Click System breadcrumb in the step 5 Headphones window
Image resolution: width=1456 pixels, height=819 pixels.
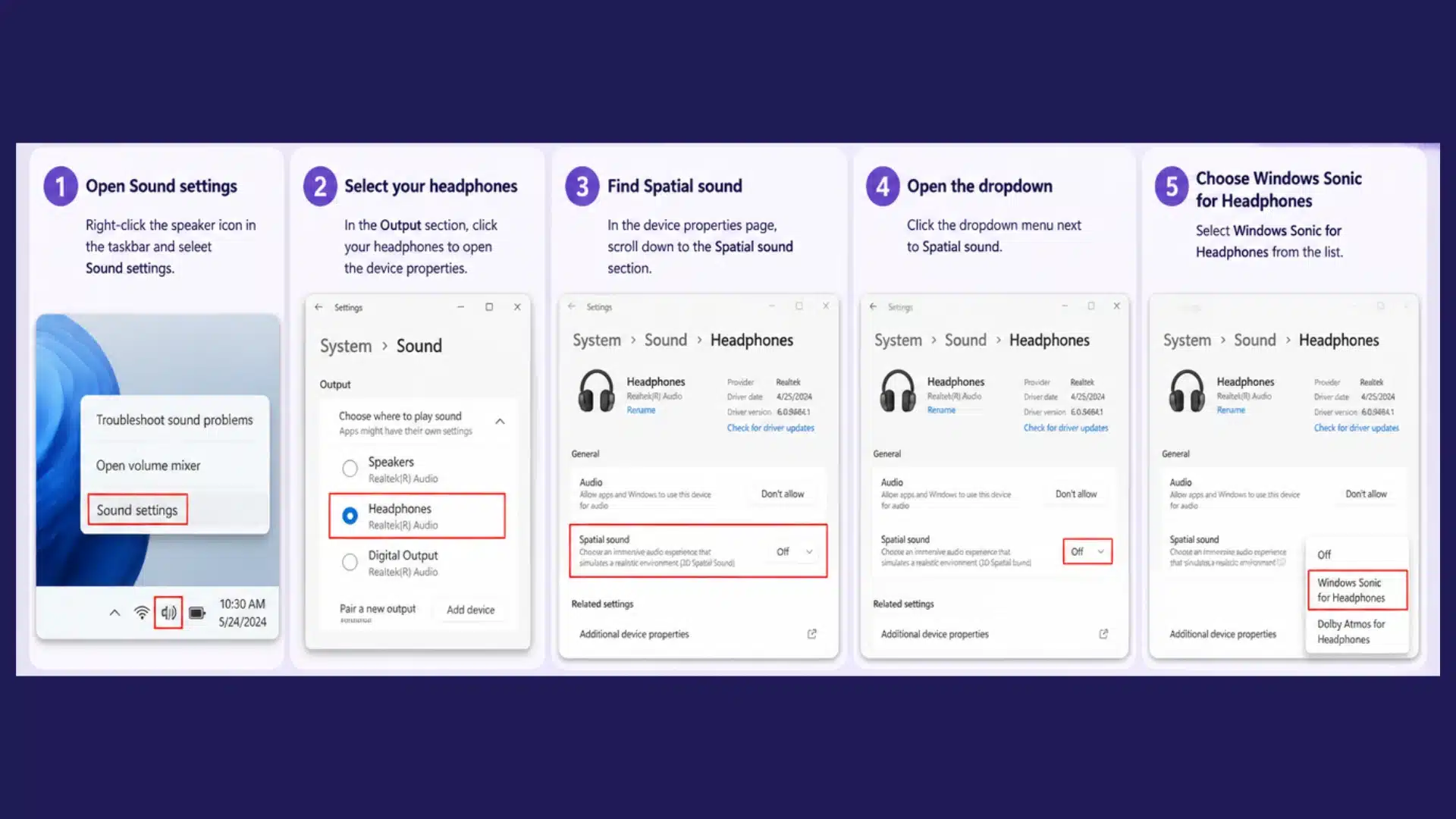1187,340
